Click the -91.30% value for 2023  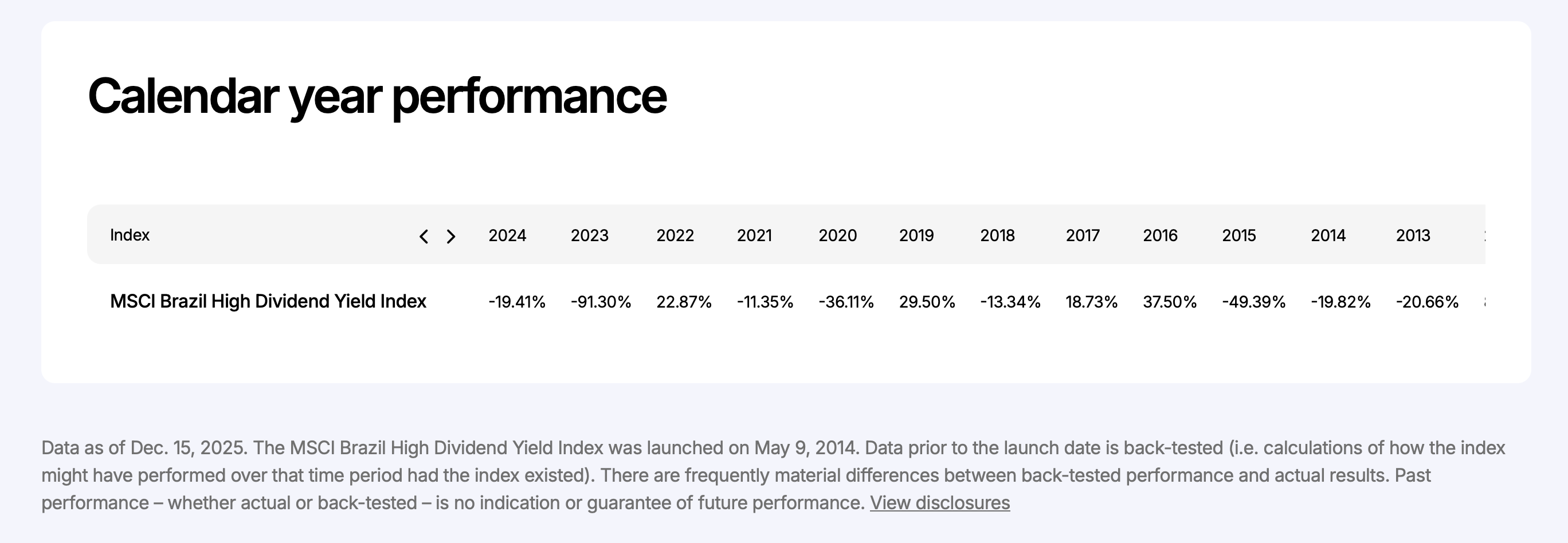(600, 302)
